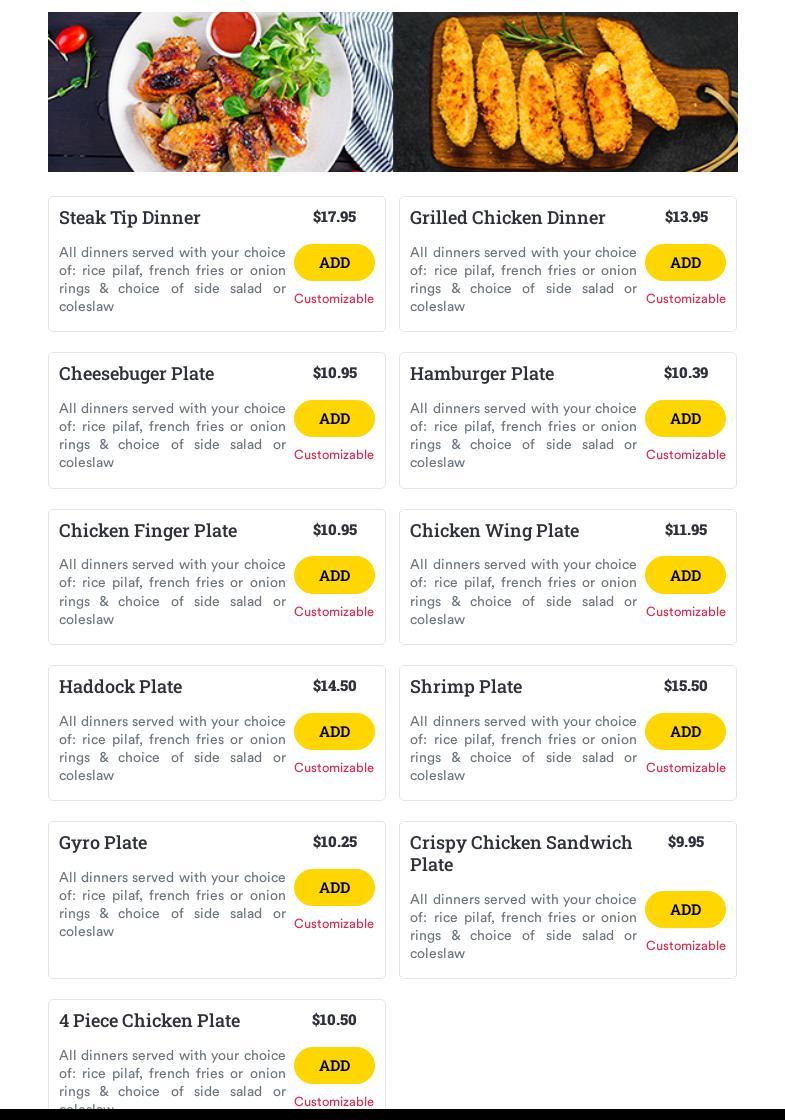The height and width of the screenshot is (1120, 785).
Task: Add the Haddock Plate
Action: pos(334,731)
